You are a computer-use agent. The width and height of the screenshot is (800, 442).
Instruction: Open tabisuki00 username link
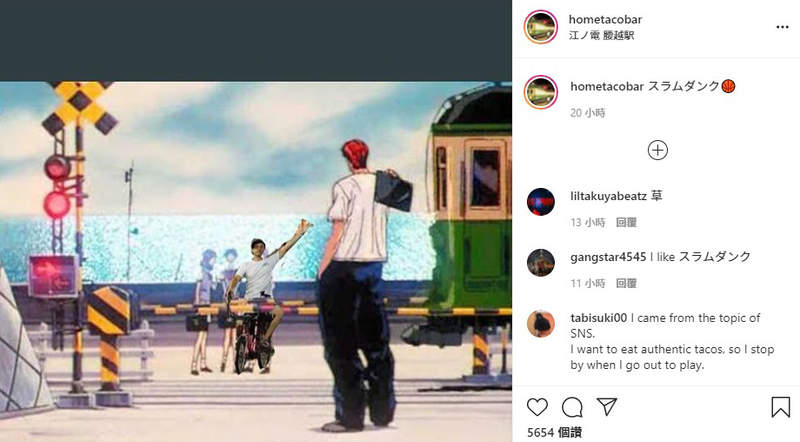(598, 318)
